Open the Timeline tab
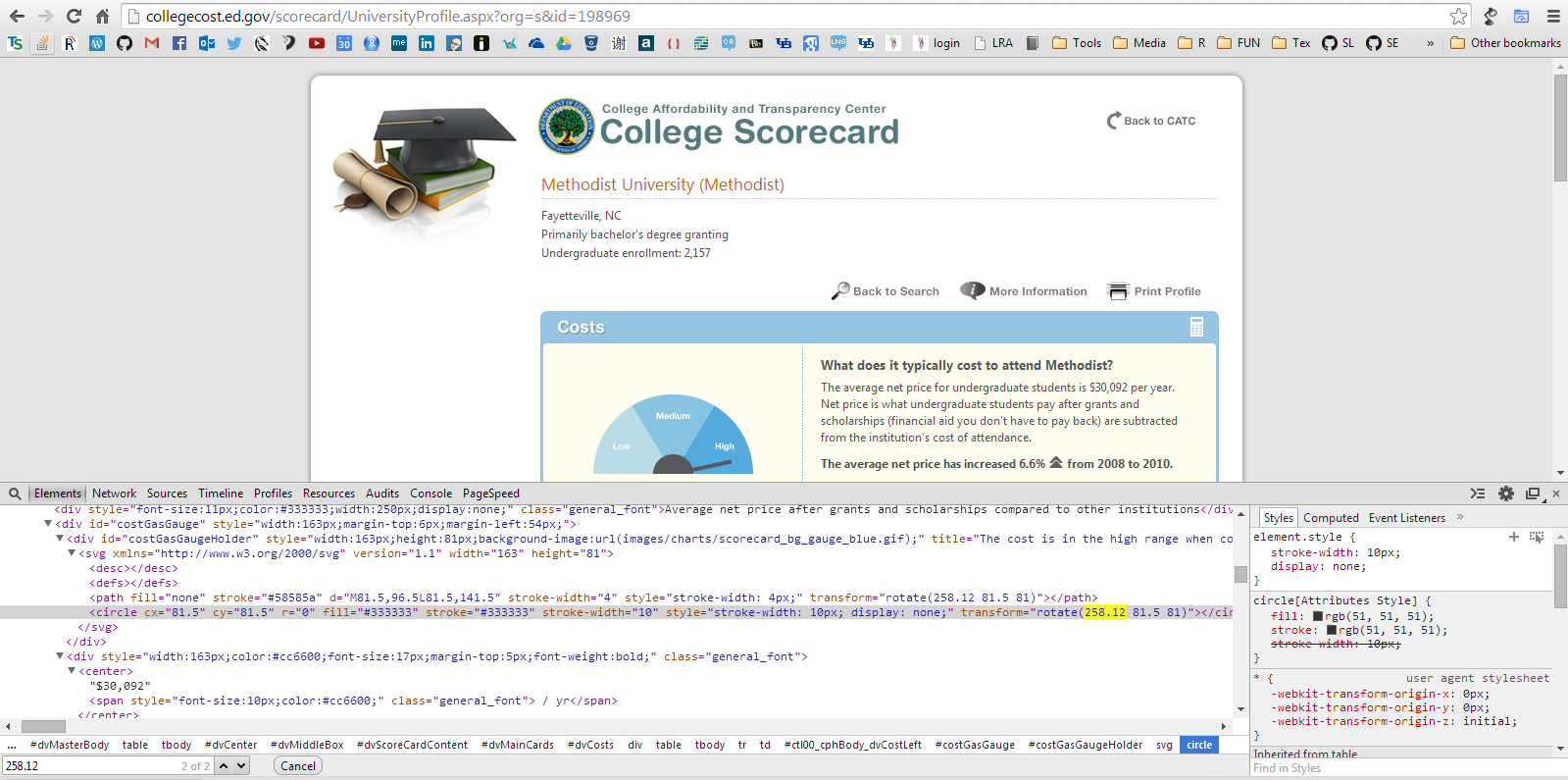 pos(221,494)
